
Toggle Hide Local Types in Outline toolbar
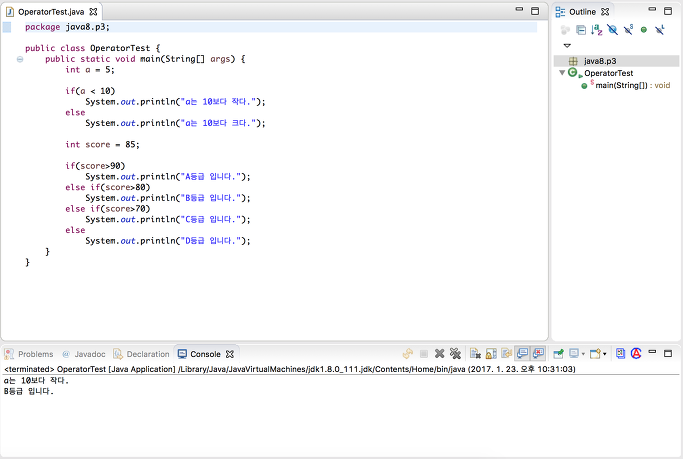(660, 30)
